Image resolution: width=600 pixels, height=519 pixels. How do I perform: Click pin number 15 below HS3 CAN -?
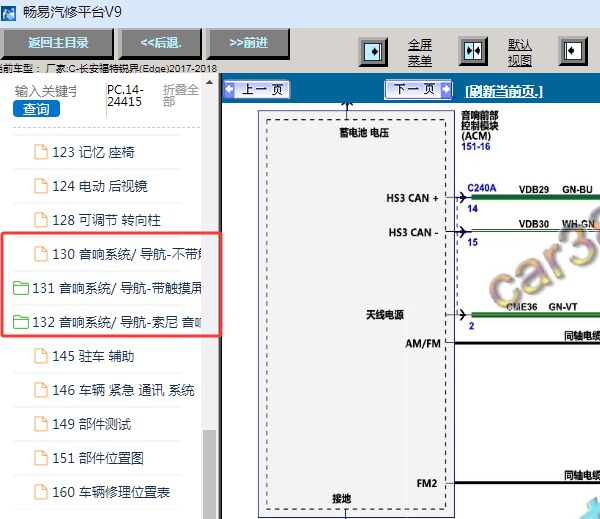tap(473, 242)
